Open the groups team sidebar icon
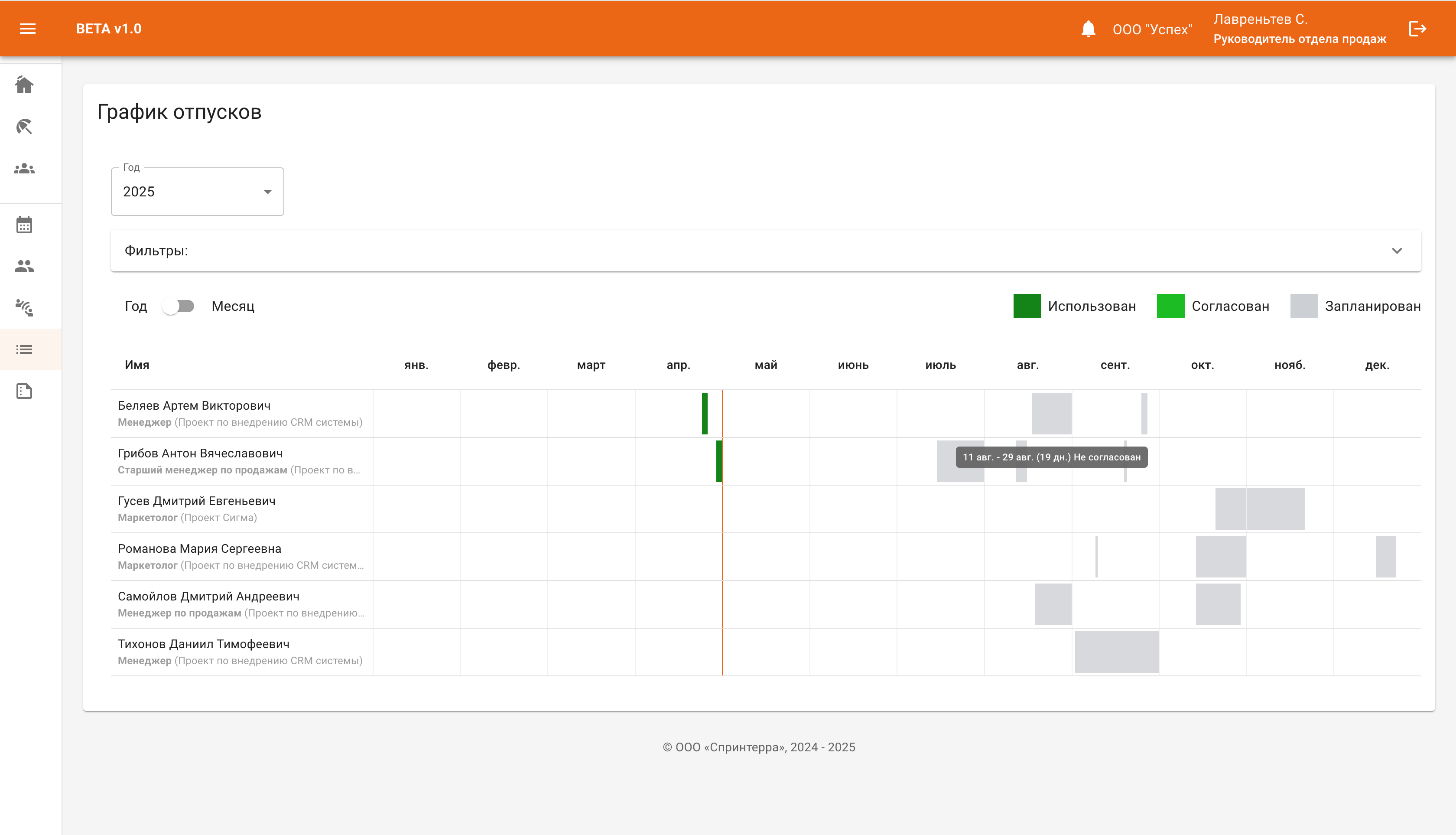The width and height of the screenshot is (1456, 835). pos(24,169)
